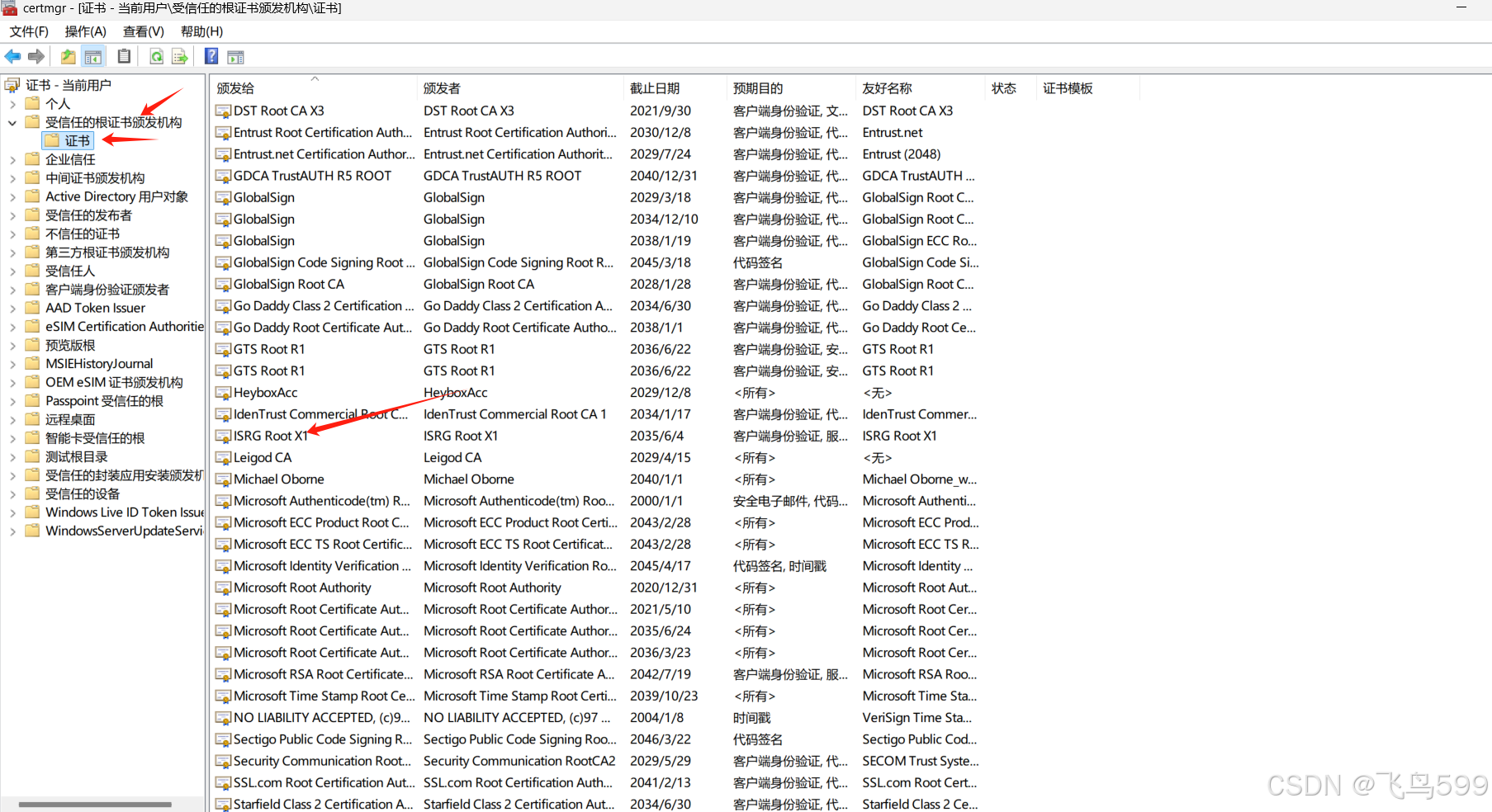The image size is (1492, 812).
Task: Select the Entrust Root Certification Auth... row
Action: click(x=596, y=132)
